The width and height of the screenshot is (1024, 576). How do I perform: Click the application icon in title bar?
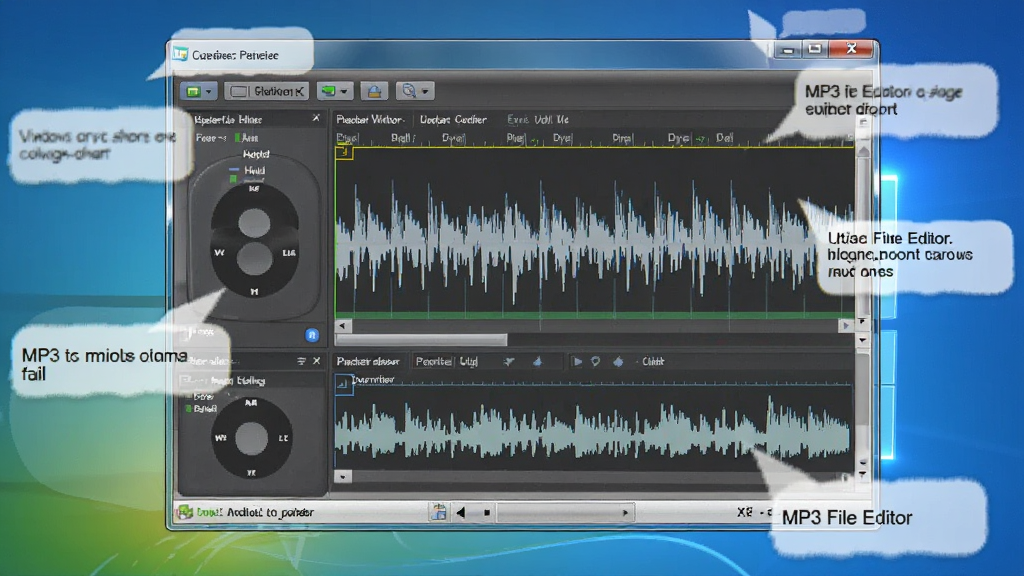tap(180, 54)
